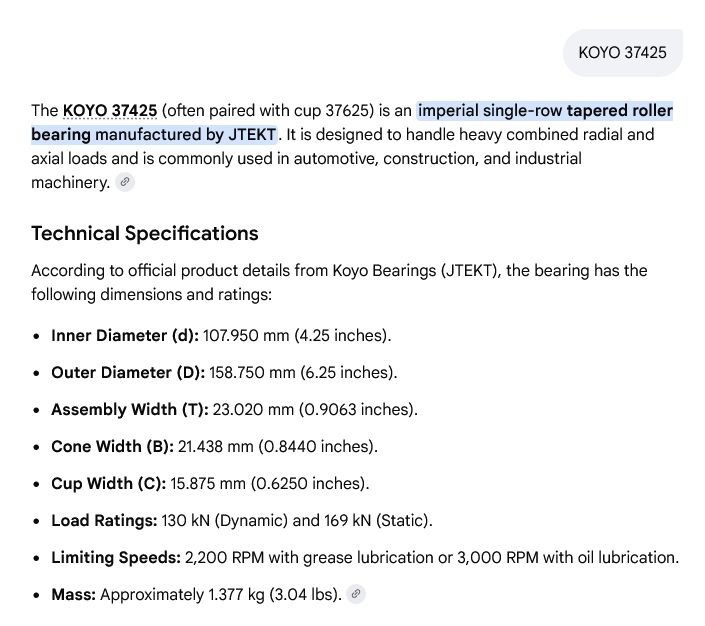Image resolution: width=705 pixels, height=626 pixels.
Task: Click the Load Ratings label
Action: [104, 520]
